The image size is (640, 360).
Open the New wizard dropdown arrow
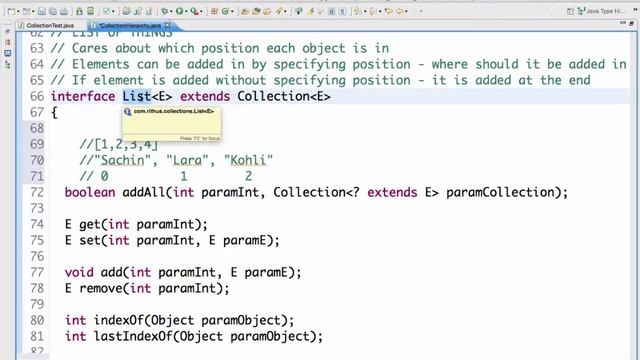coord(18,11)
